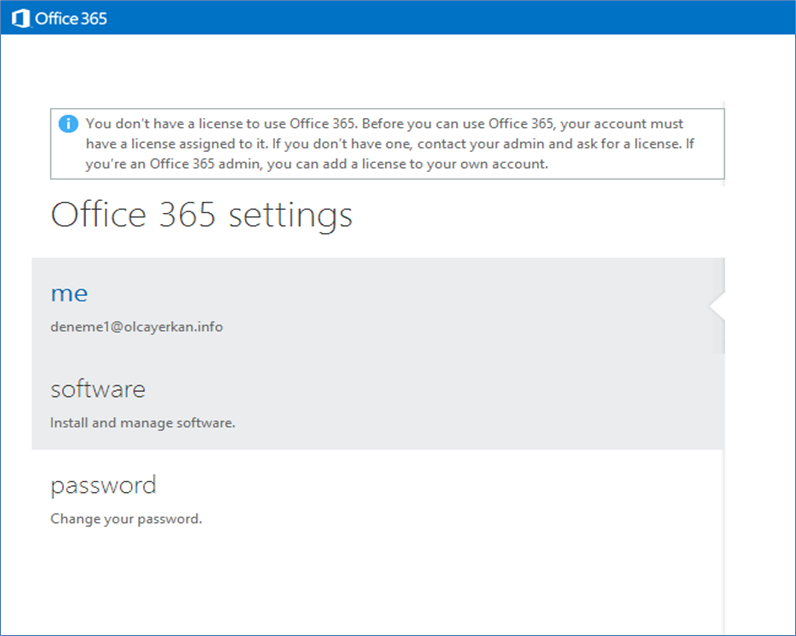Click the license notice box border area
796x636 pixels.
coord(387,109)
